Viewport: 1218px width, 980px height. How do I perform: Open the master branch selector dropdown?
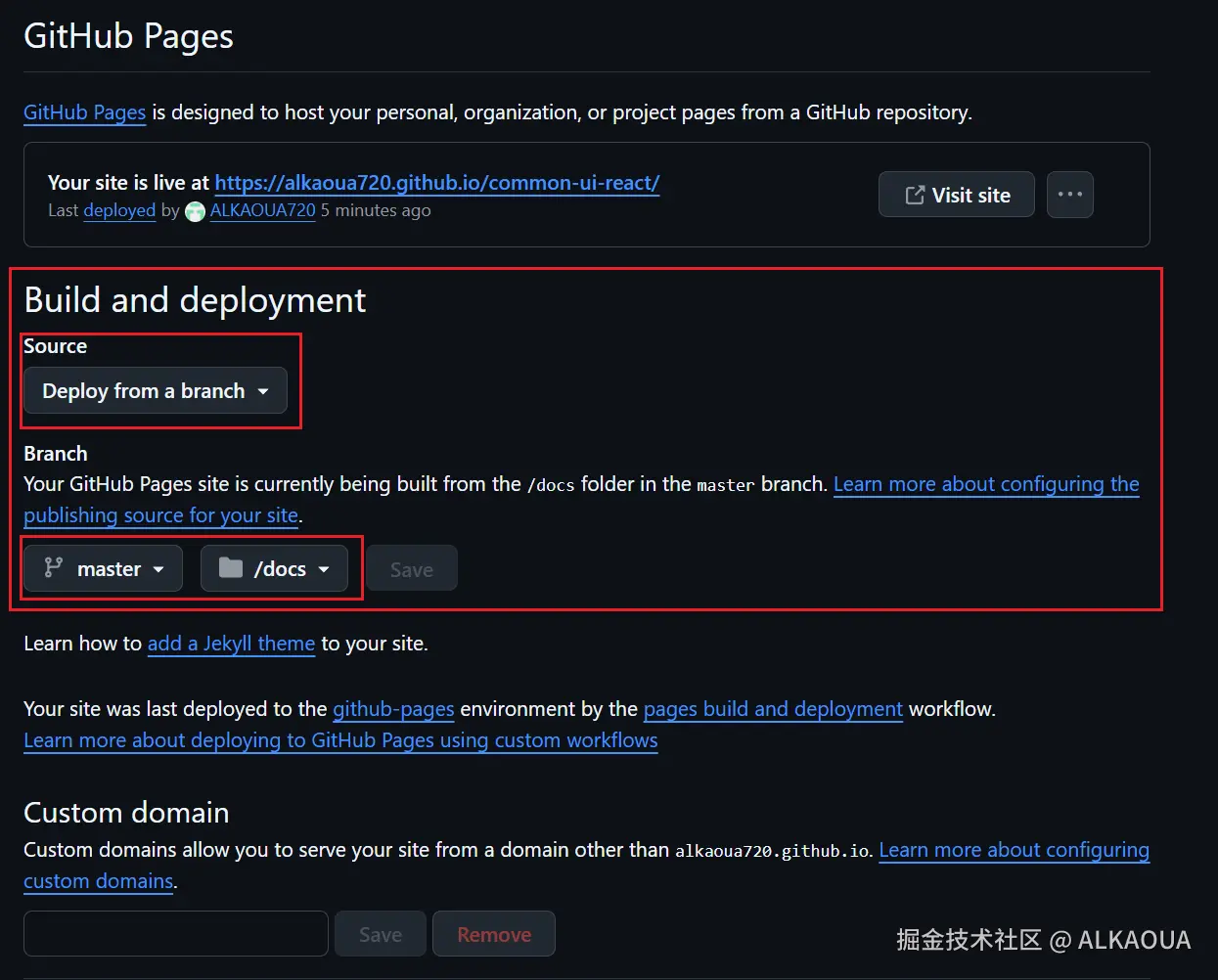click(103, 568)
